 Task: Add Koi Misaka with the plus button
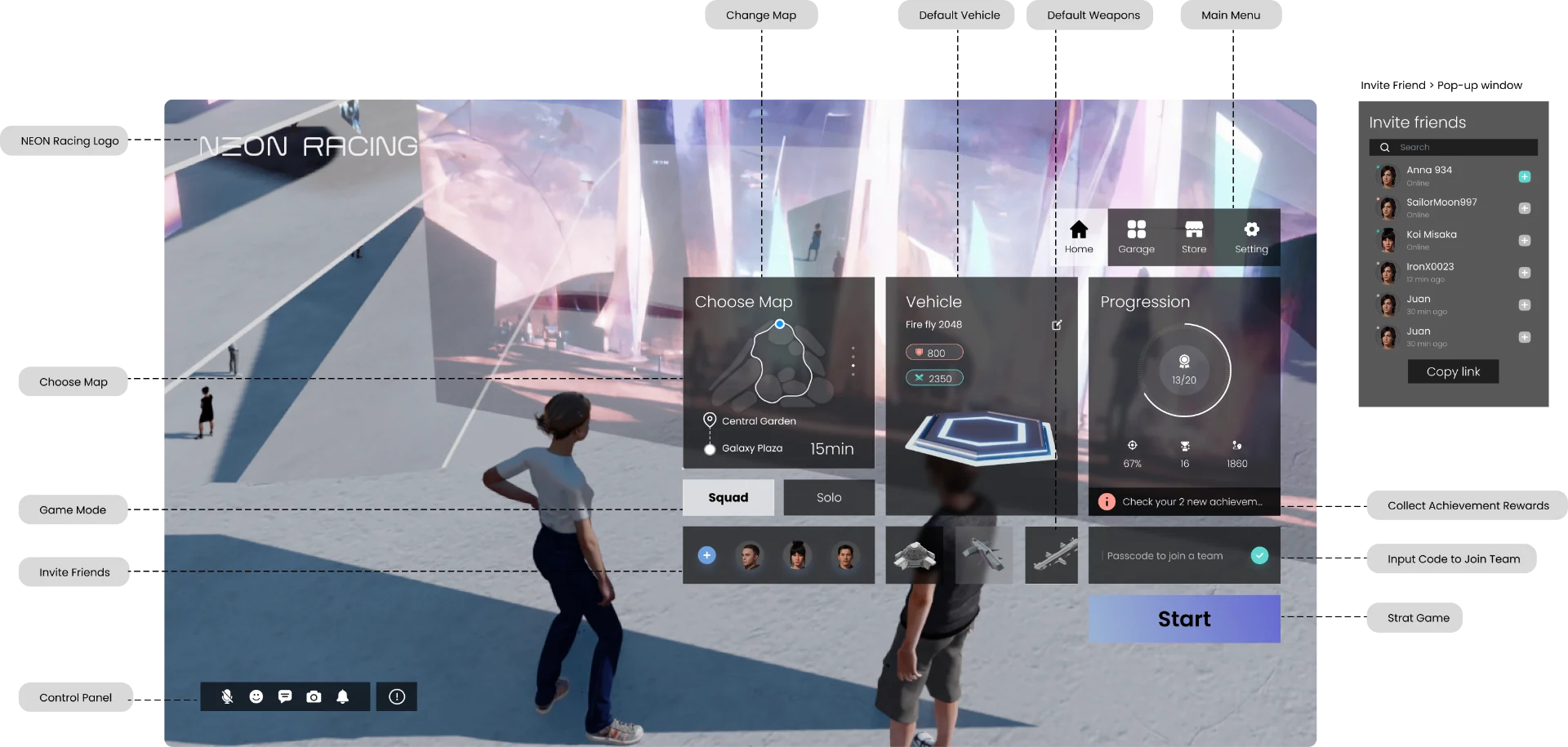(x=1524, y=240)
